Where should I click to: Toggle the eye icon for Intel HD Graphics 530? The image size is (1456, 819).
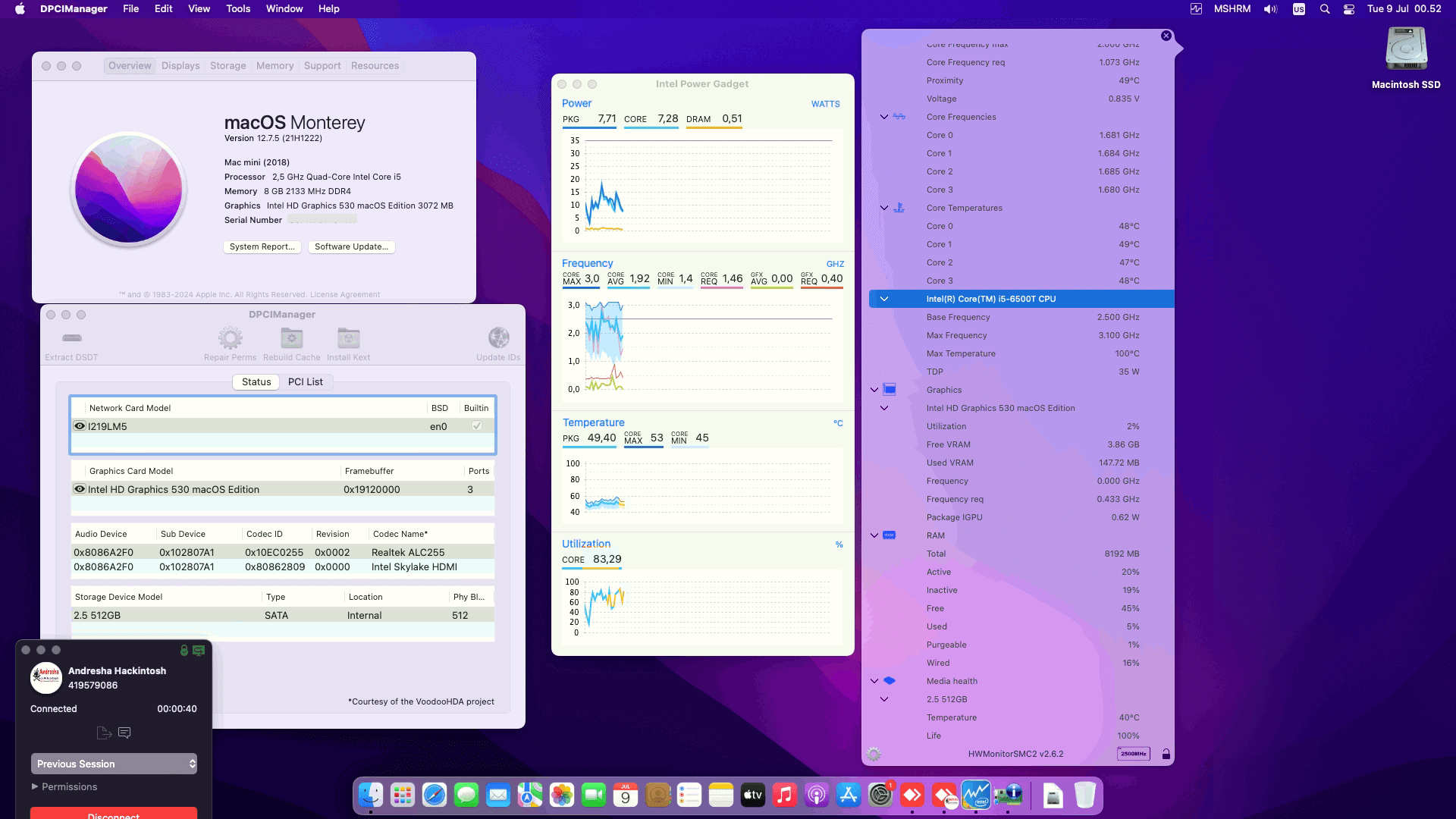tap(80, 488)
